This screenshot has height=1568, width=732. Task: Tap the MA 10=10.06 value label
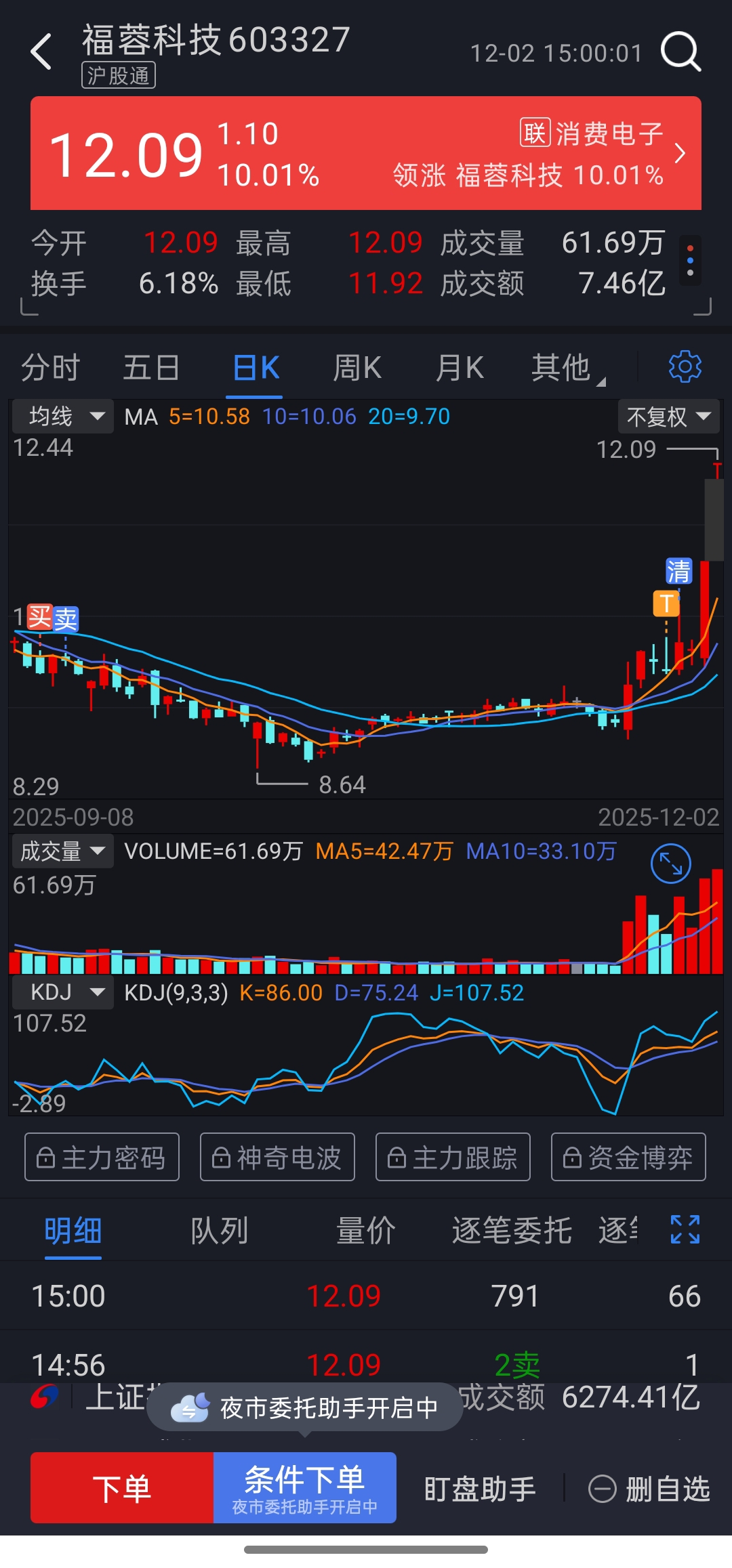click(x=309, y=417)
